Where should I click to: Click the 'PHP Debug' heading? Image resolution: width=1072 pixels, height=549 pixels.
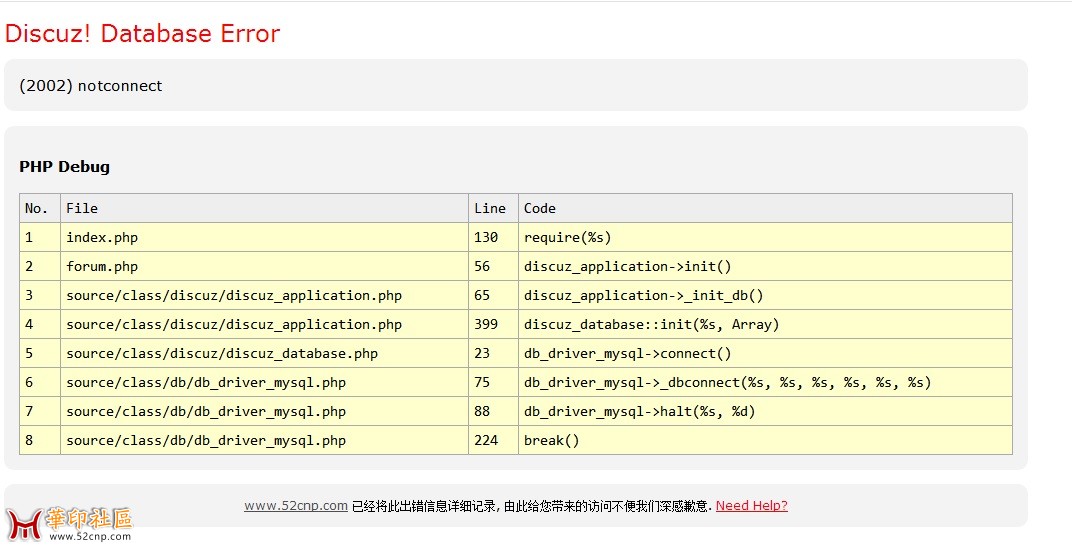coord(64,167)
